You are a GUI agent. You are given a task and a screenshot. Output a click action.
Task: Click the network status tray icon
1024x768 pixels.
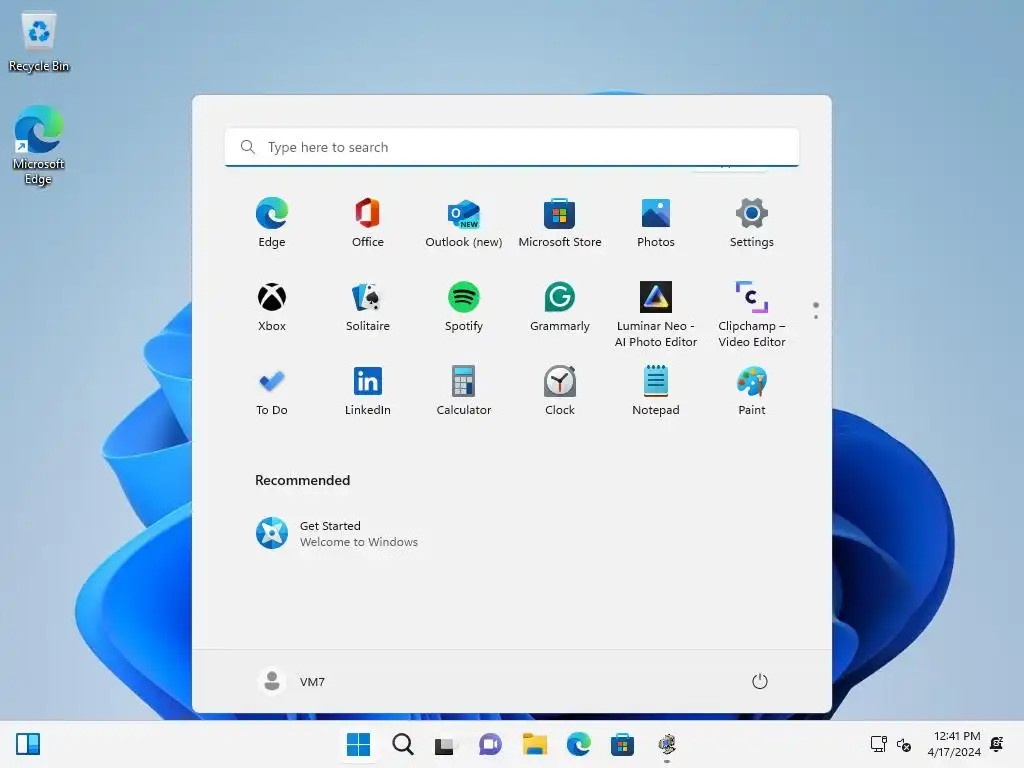click(879, 744)
